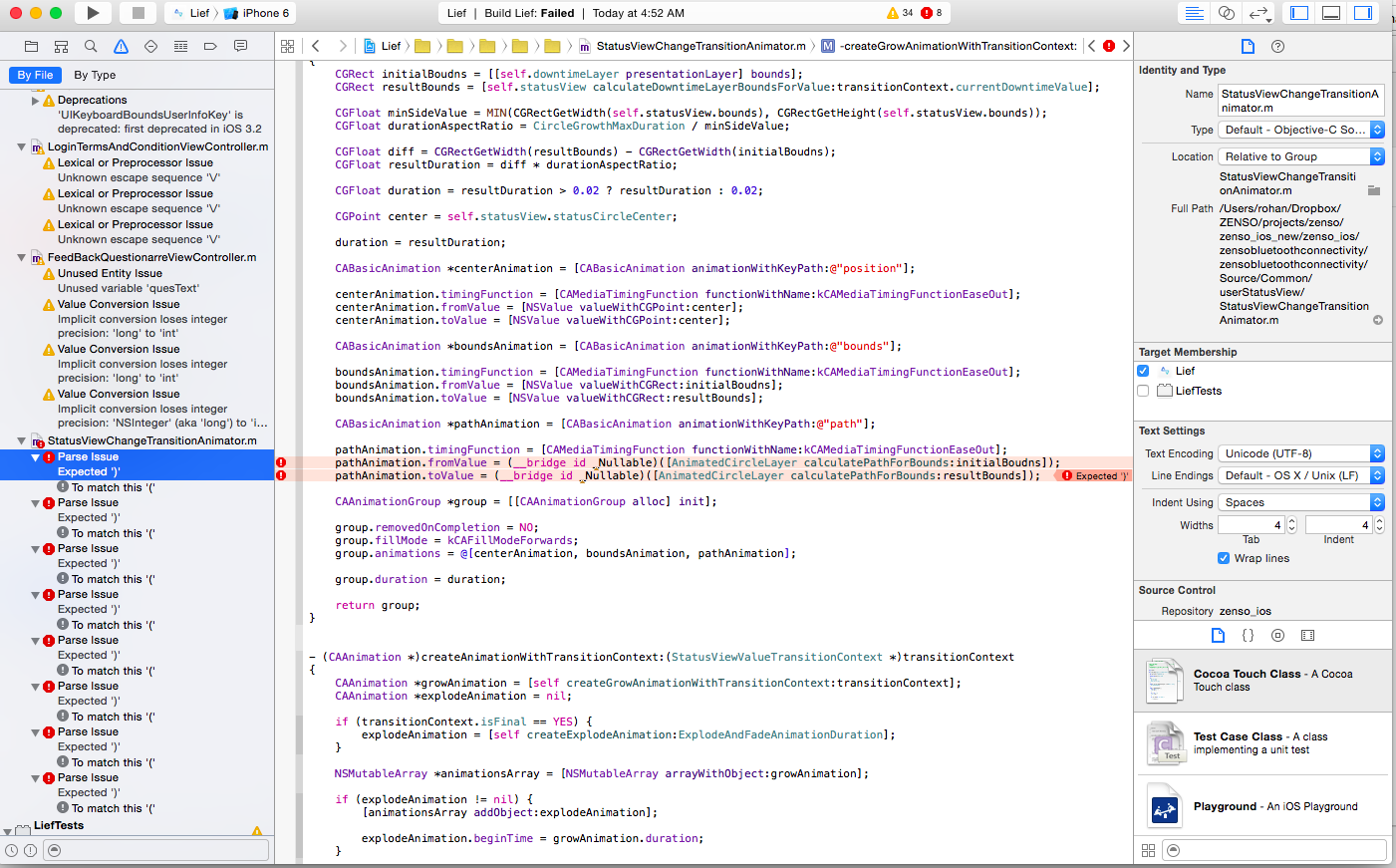The height and width of the screenshot is (868, 1396).
Task: Collapse FeedBackQuestionarreViewController.m issues
Action: tap(21, 257)
